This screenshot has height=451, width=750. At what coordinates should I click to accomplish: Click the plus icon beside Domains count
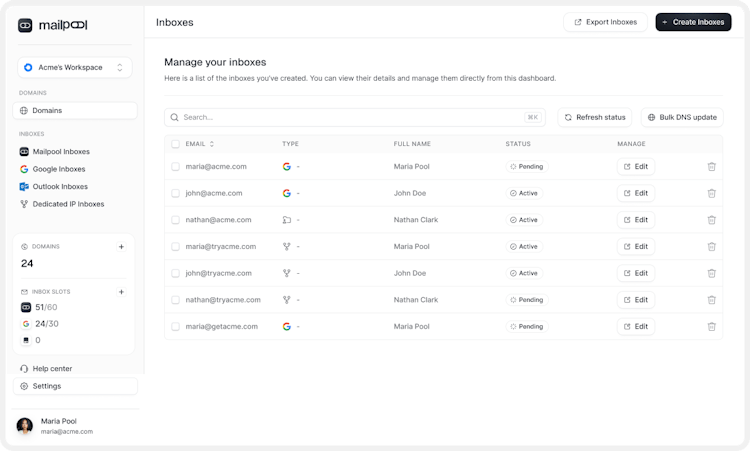point(121,246)
